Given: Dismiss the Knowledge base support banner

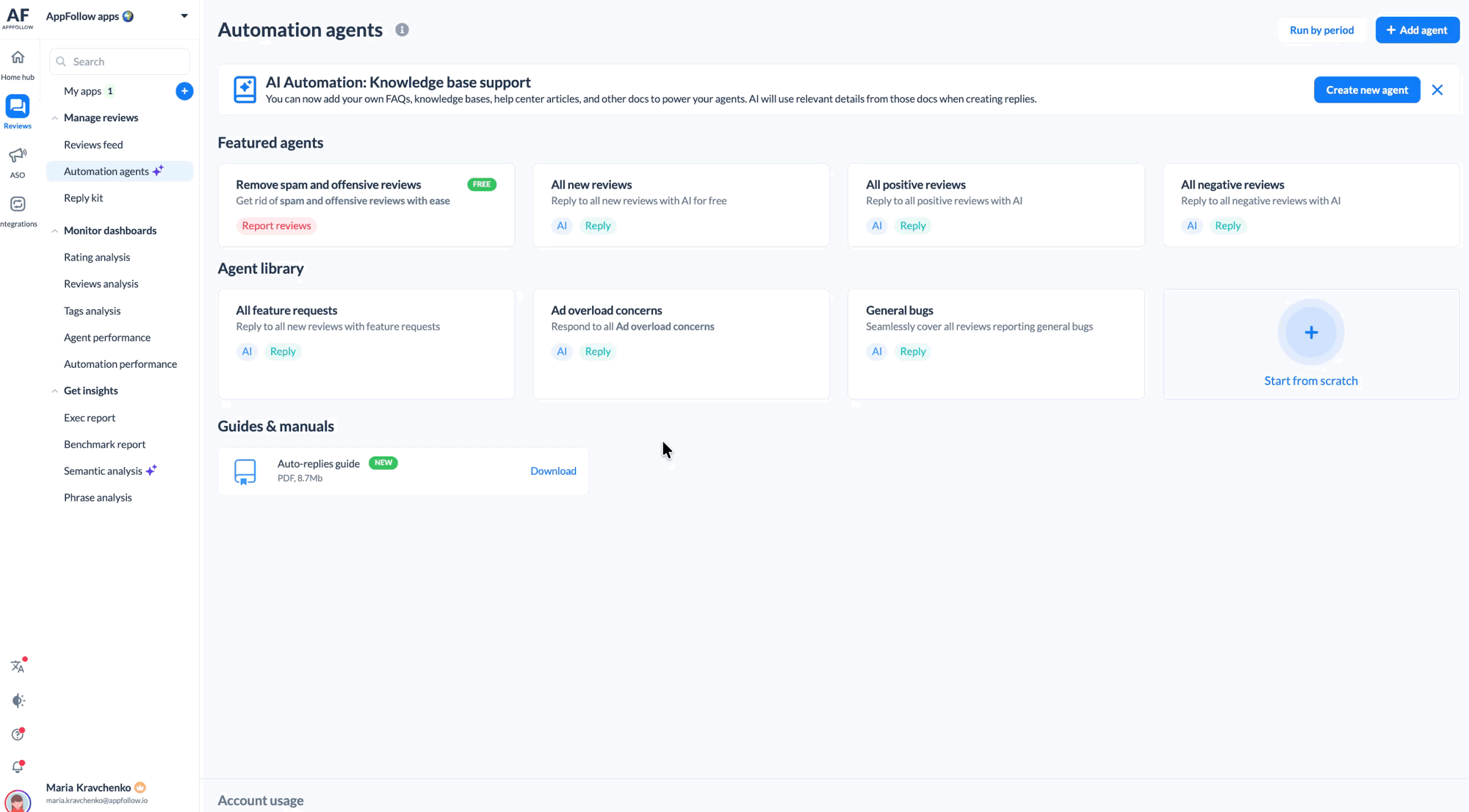Looking at the screenshot, I should (1437, 90).
